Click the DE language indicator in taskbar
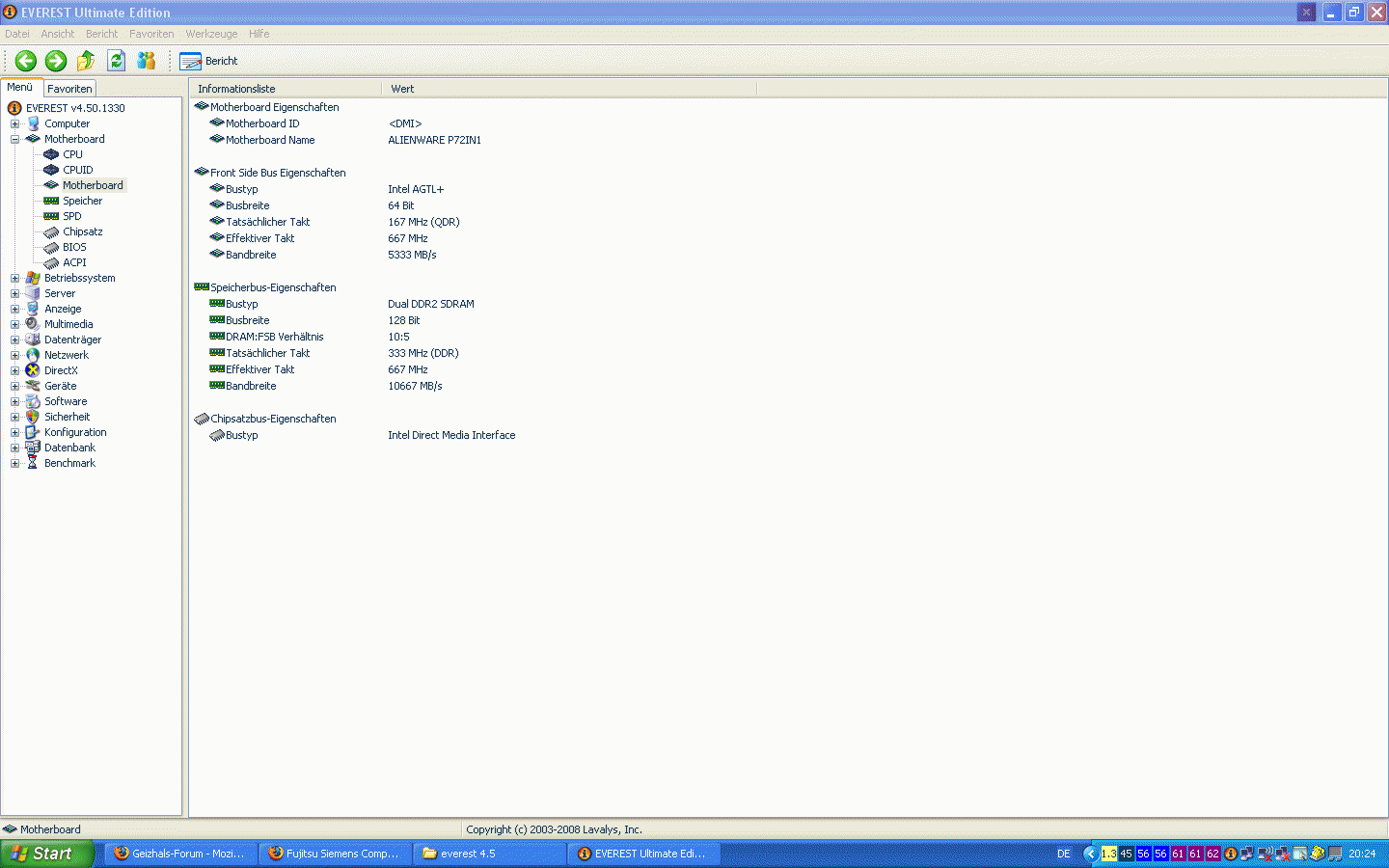Image resolution: width=1389 pixels, height=868 pixels. (1064, 854)
